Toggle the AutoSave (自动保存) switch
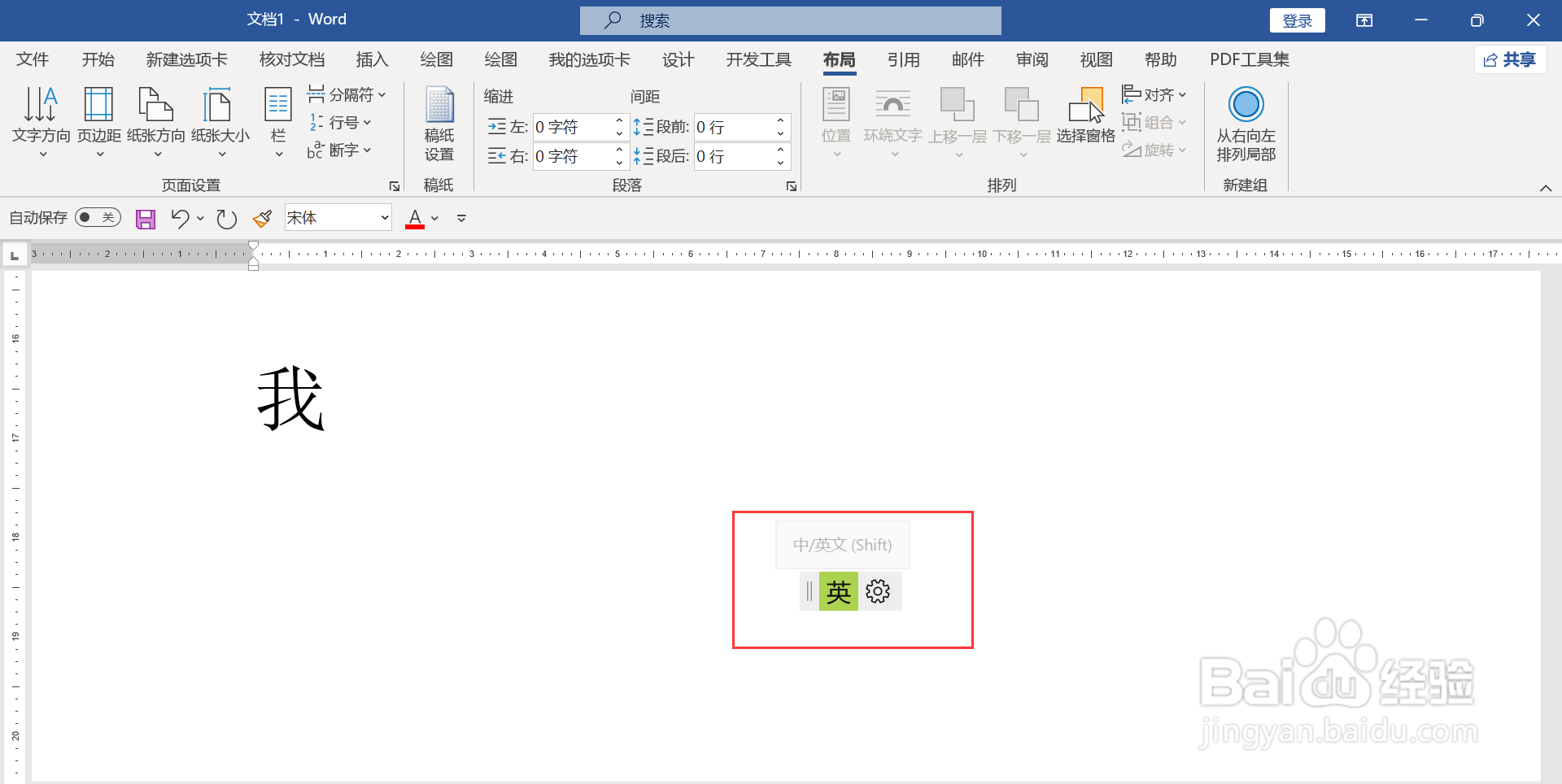1562x784 pixels. pos(98,217)
